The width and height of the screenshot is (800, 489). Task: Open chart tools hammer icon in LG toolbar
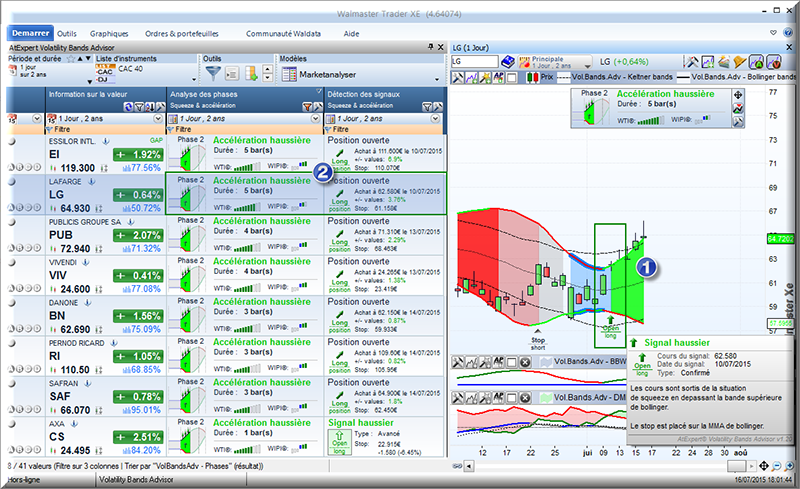coord(691,62)
